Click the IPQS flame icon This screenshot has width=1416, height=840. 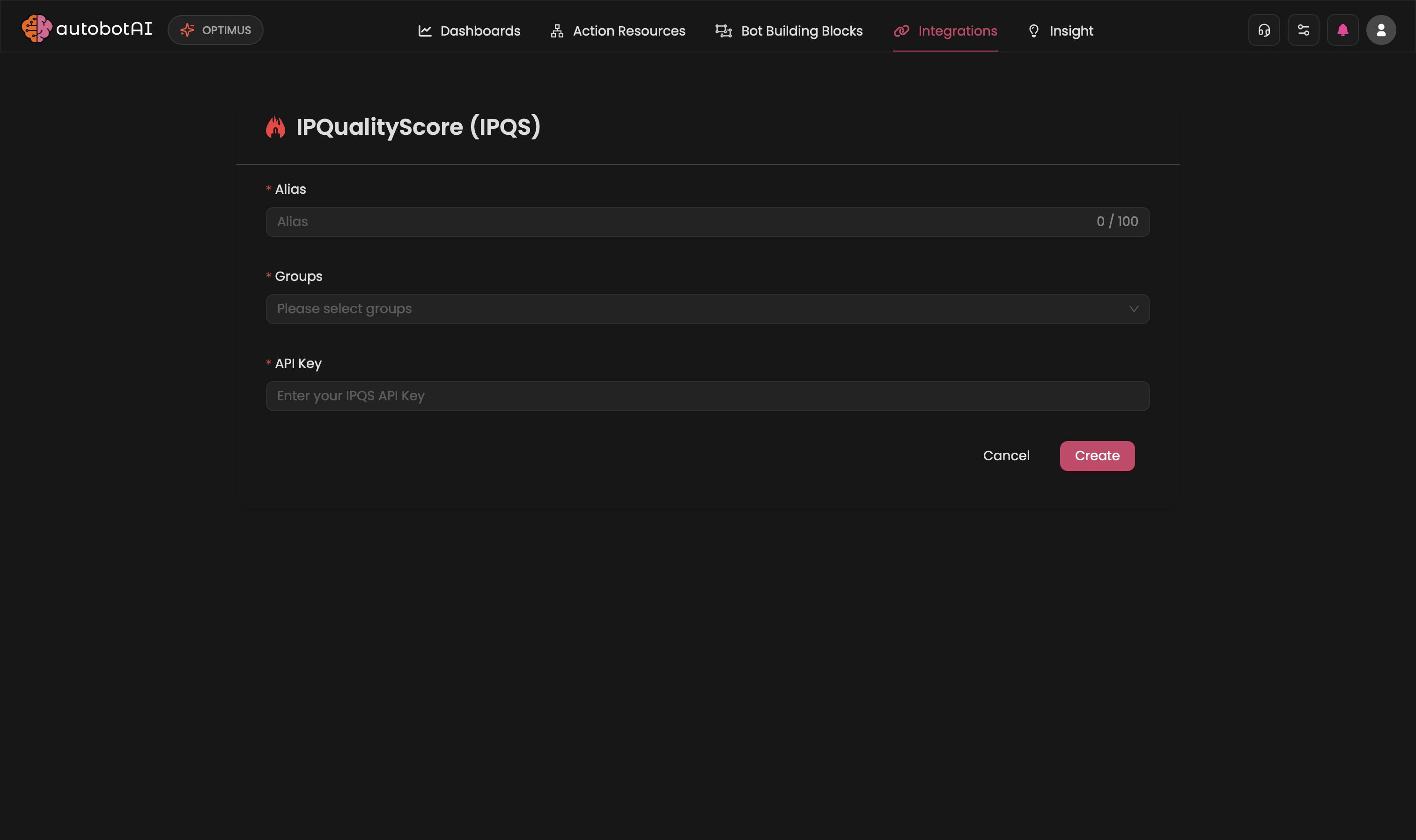click(x=276, y=127)
